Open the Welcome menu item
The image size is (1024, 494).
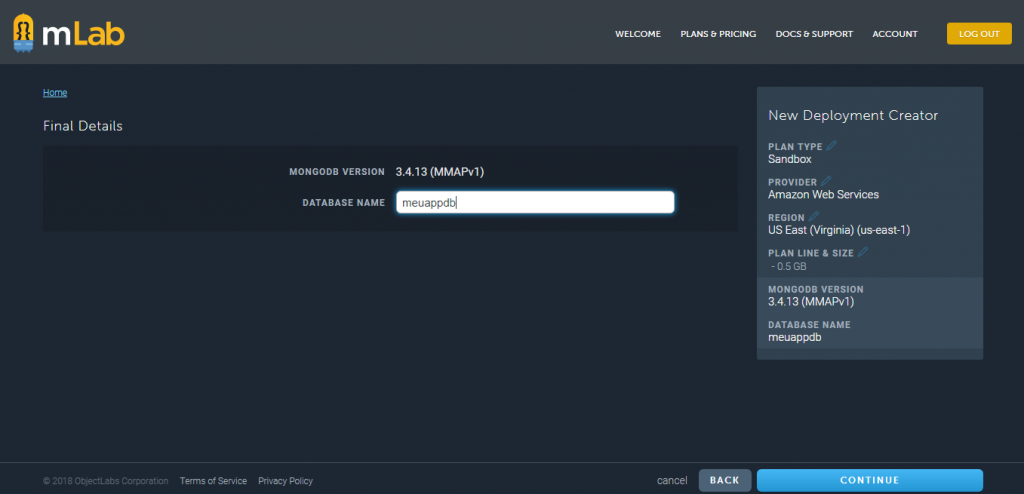(x=637, y=34)
